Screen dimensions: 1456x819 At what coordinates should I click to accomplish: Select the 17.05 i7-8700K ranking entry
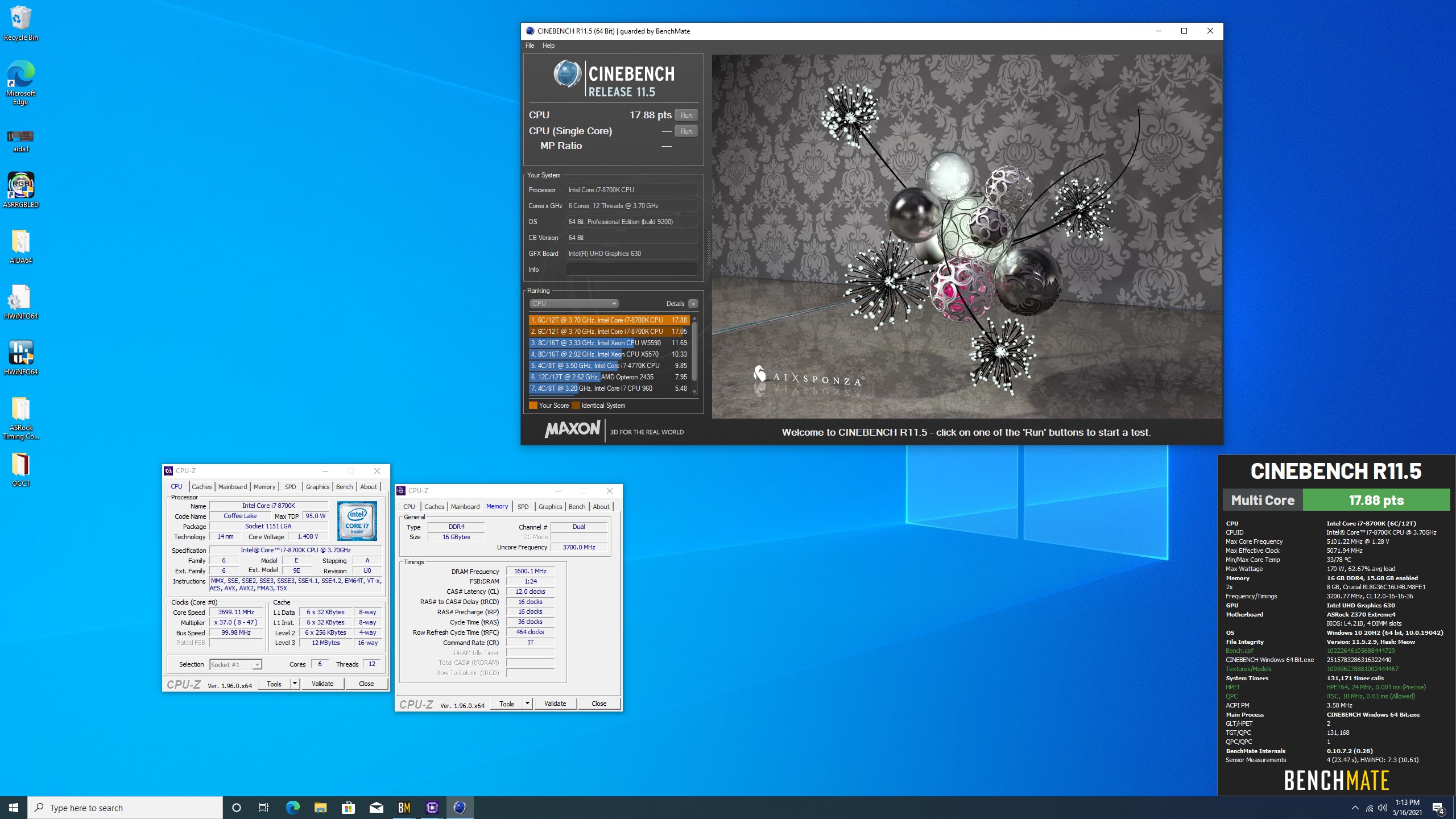pos(609,332)
